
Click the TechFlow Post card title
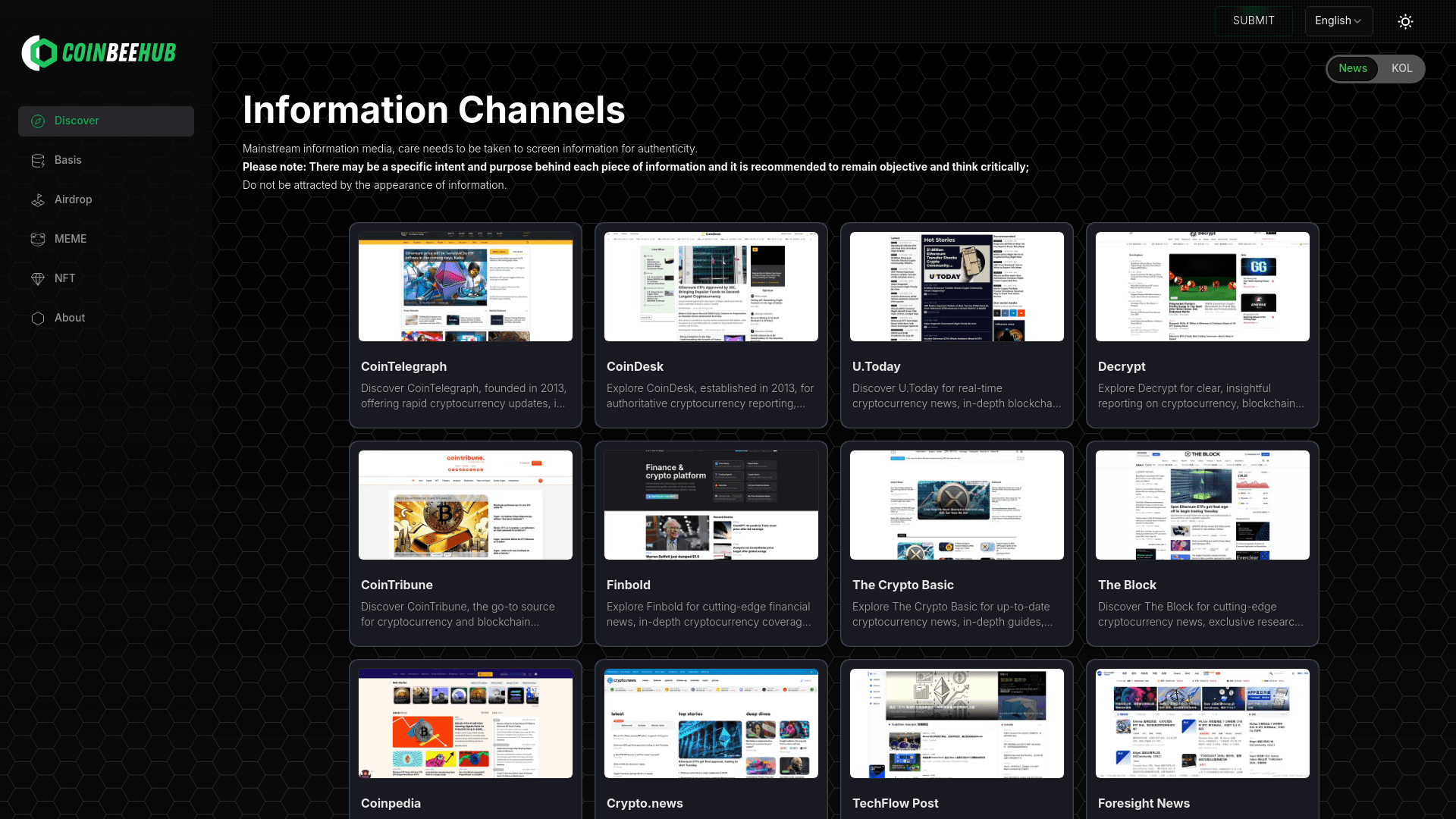[896, 804]
